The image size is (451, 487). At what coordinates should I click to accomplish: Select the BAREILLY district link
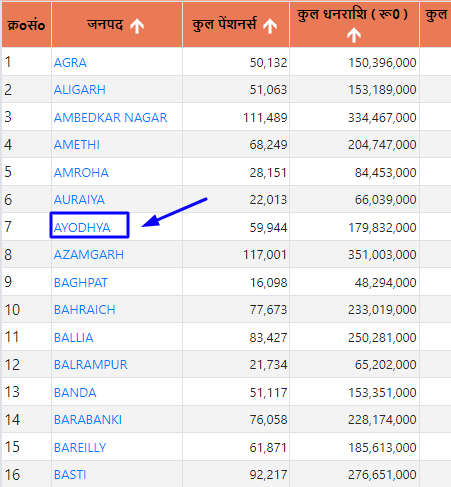(80, 447)
